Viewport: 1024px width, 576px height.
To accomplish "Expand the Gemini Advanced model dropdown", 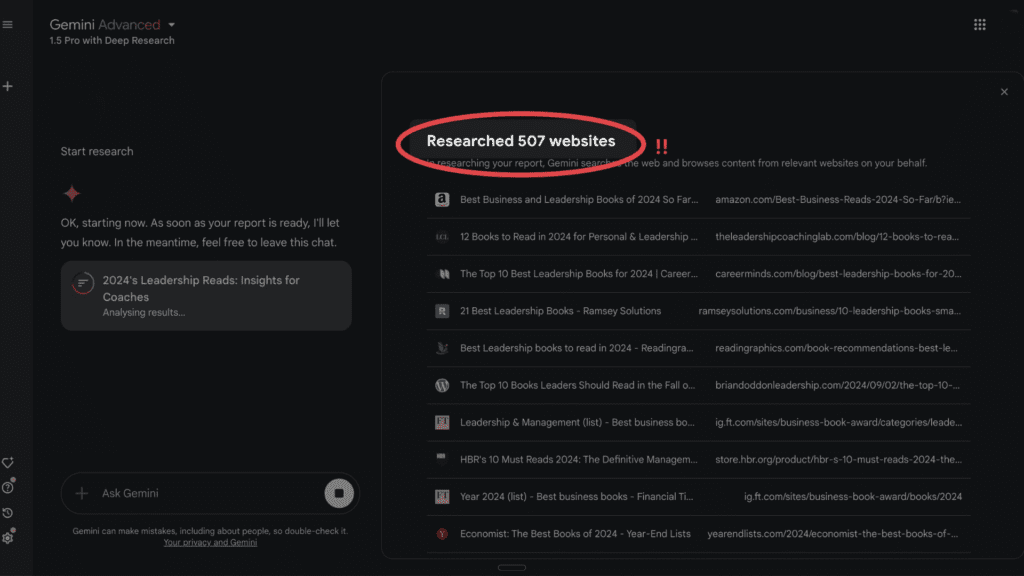I will [x=172, y=25].
